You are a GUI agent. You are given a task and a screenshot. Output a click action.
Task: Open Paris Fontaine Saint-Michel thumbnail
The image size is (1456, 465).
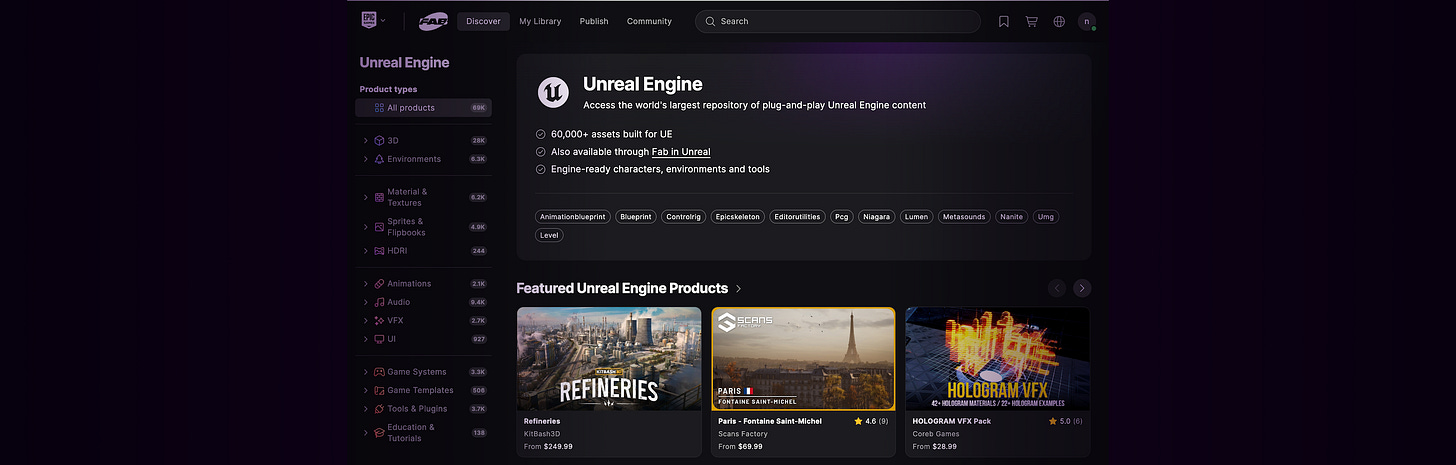tap(803, 358)
